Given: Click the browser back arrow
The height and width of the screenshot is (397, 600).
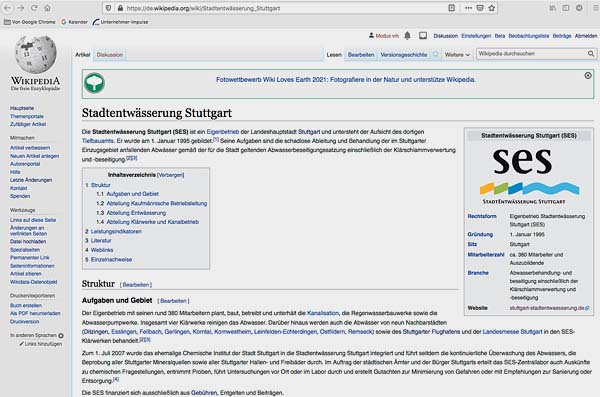Looking at the screenshot, I should tap(8, 8).
